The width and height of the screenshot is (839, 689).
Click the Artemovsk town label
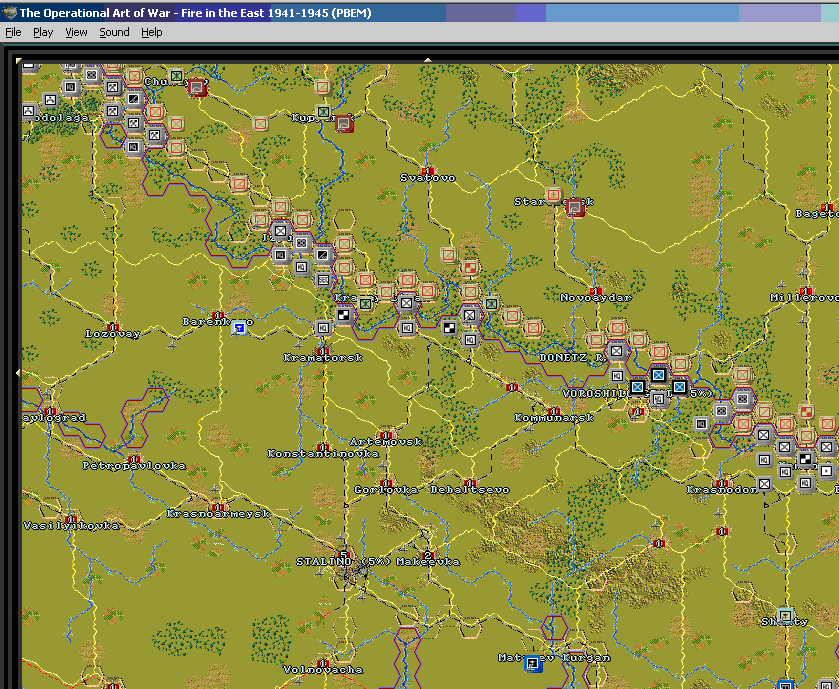click(x=386, y=441)
